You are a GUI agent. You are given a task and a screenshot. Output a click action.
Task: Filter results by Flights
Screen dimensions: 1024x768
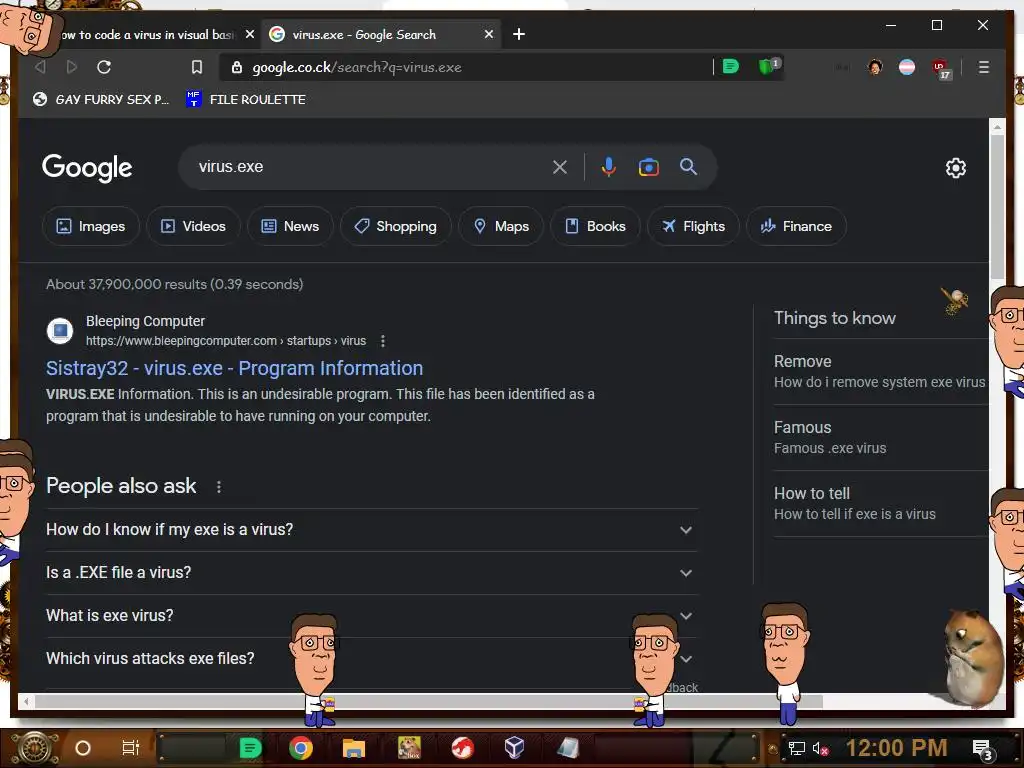[693, 226]
